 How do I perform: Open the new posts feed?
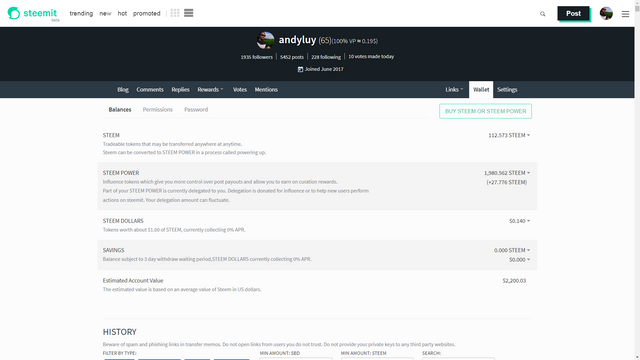pos(105,13)
